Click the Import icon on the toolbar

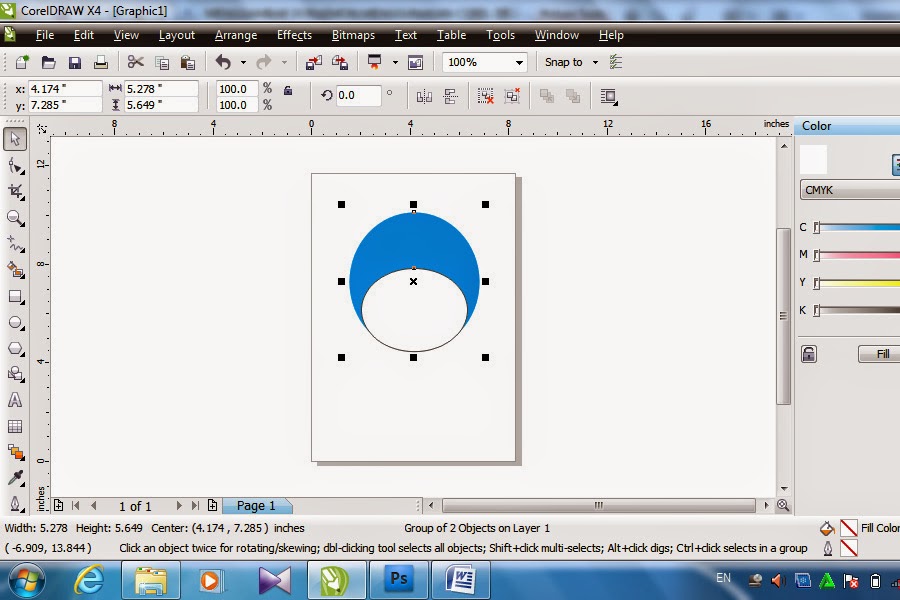tap(315, 62)
